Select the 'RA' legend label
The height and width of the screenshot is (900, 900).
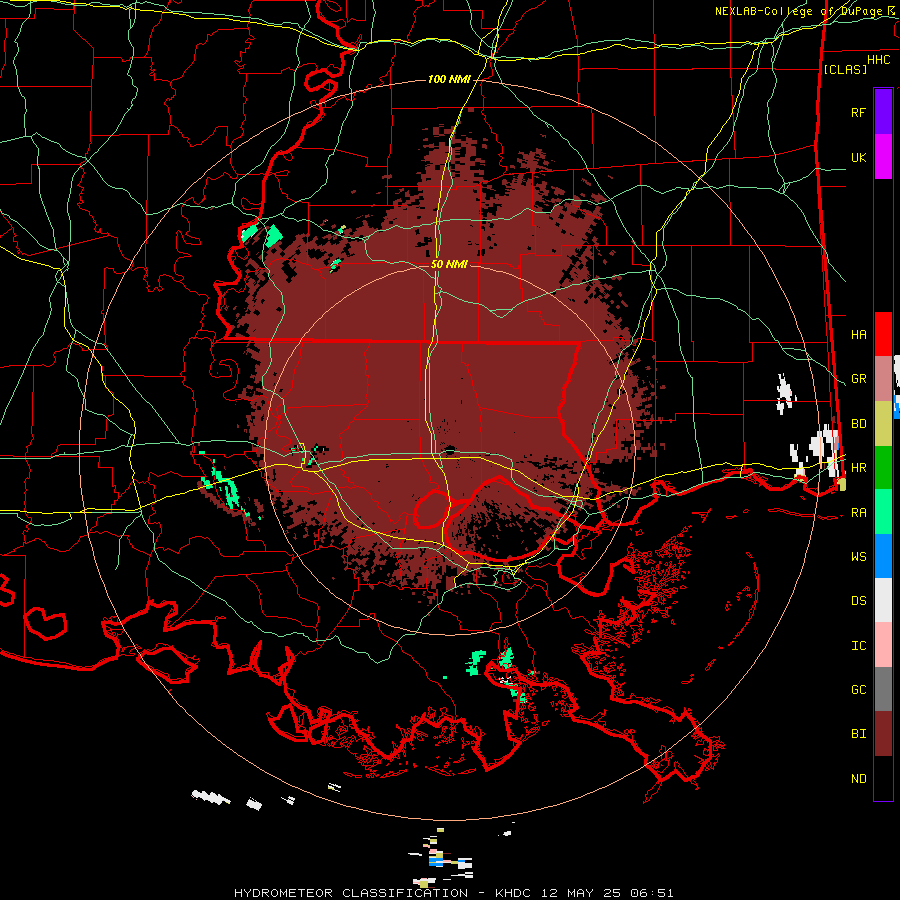pyautogui.click(x=859, y=513)
